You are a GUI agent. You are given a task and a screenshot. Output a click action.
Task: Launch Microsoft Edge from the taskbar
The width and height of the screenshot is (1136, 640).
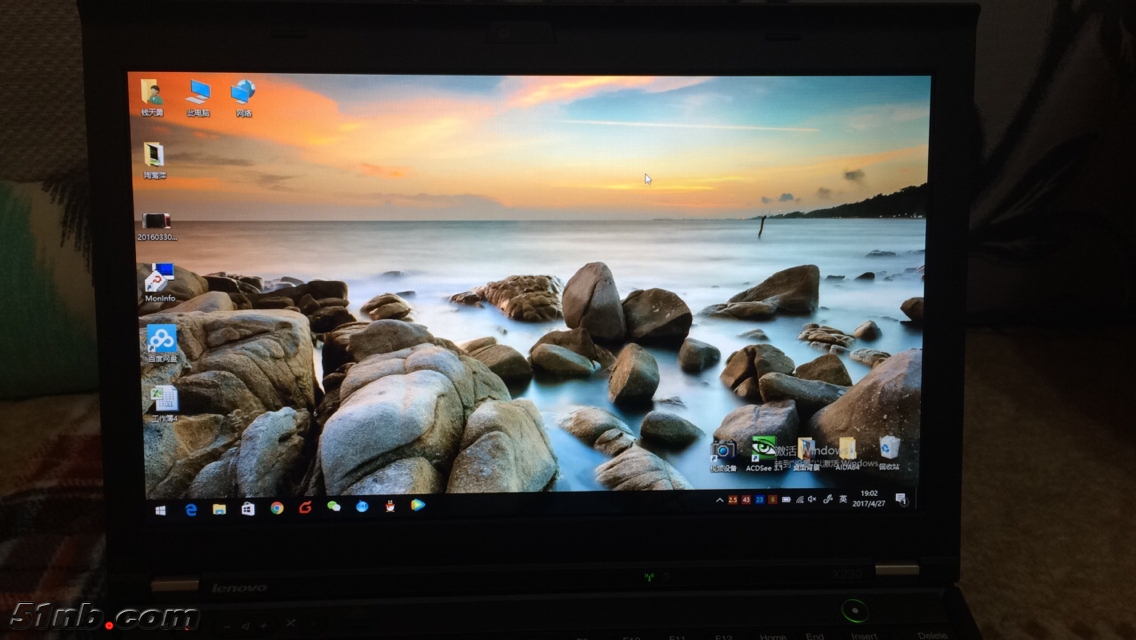(x=191, y=510)
